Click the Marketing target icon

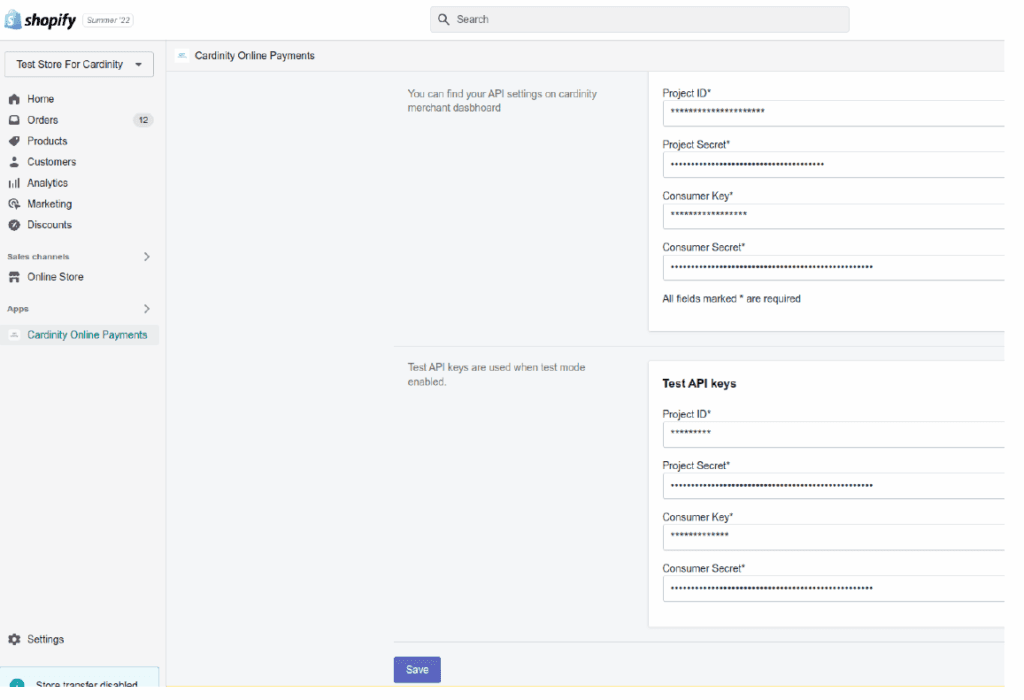tap(14, 204)
